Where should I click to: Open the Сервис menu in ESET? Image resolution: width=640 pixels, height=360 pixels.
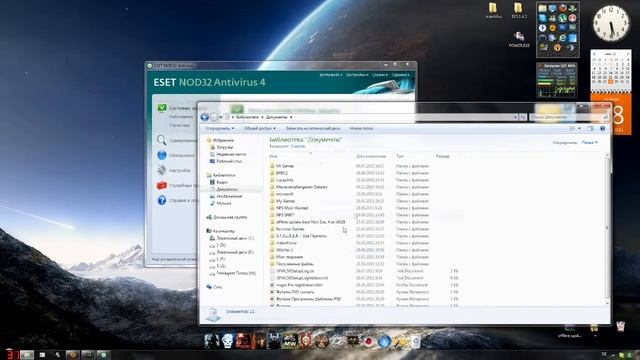click(x=380, y=75)
